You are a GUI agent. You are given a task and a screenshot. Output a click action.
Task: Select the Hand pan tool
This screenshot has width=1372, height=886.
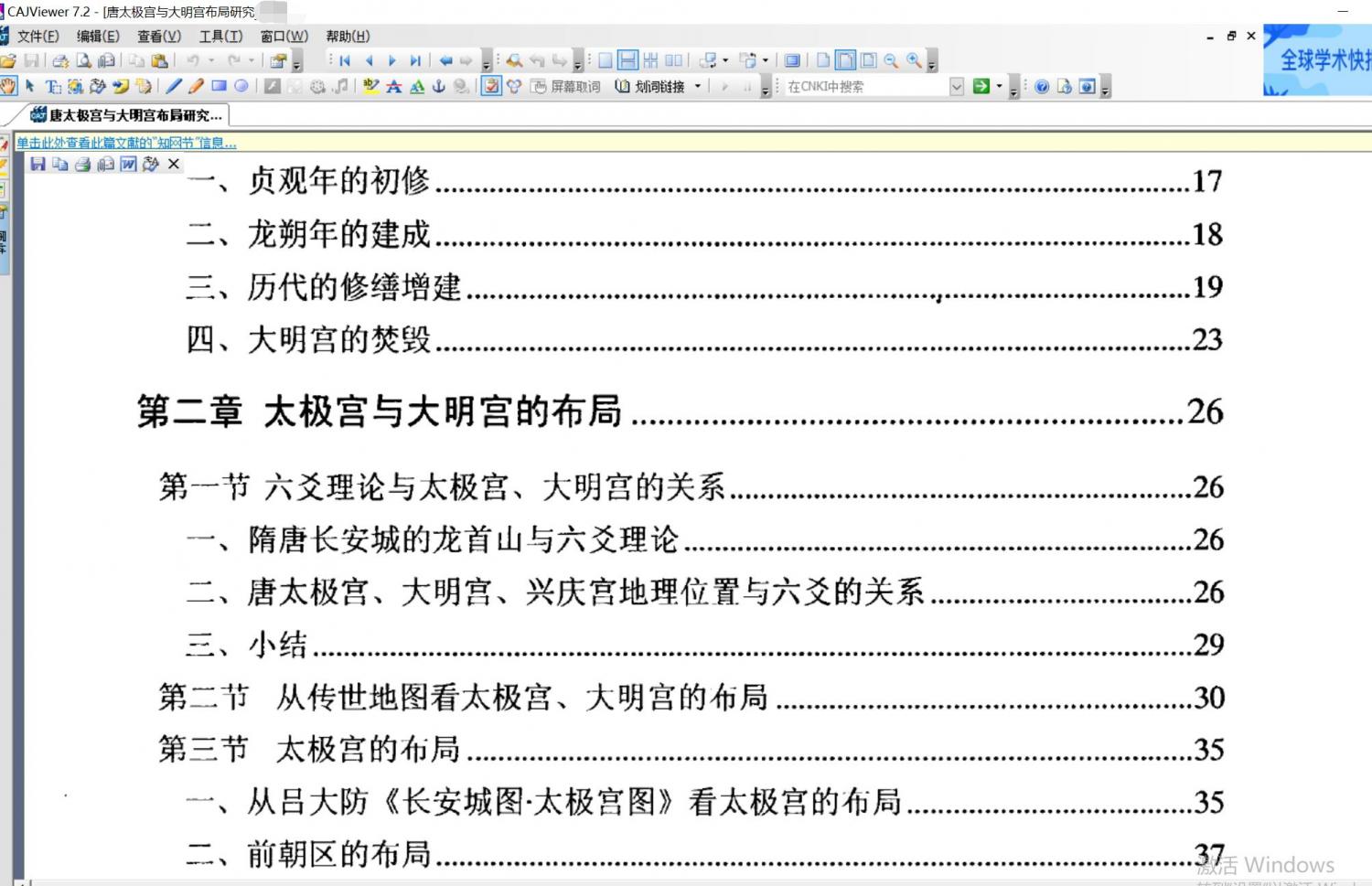click(x=8, y=86)
